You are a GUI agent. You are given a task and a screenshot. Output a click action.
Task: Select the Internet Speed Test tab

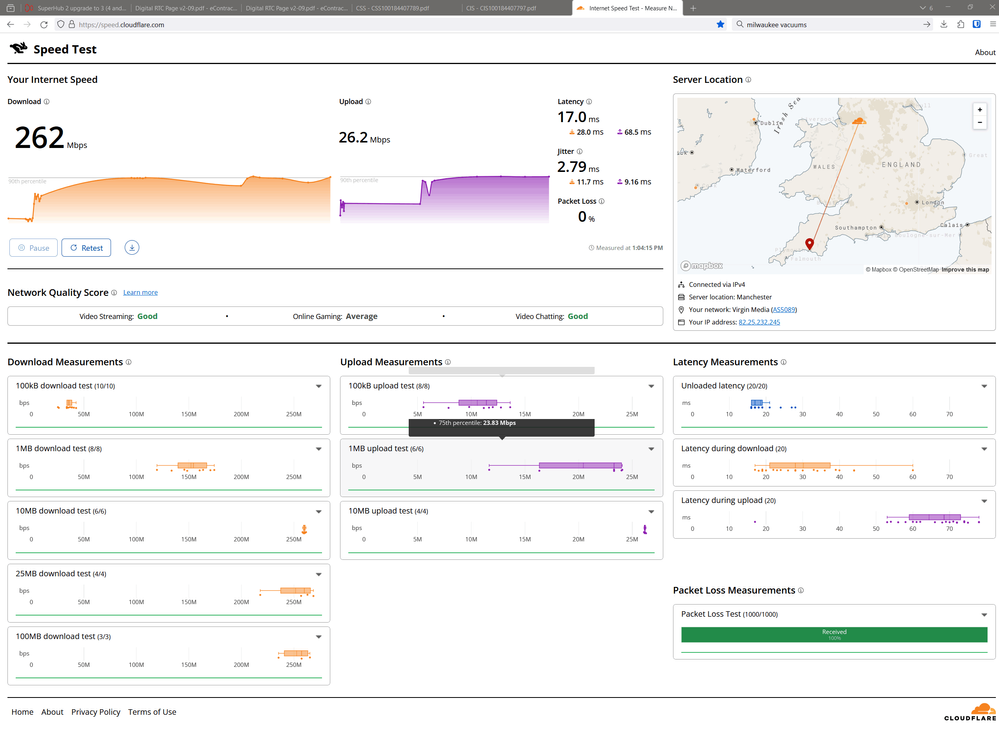coord(627,8)
